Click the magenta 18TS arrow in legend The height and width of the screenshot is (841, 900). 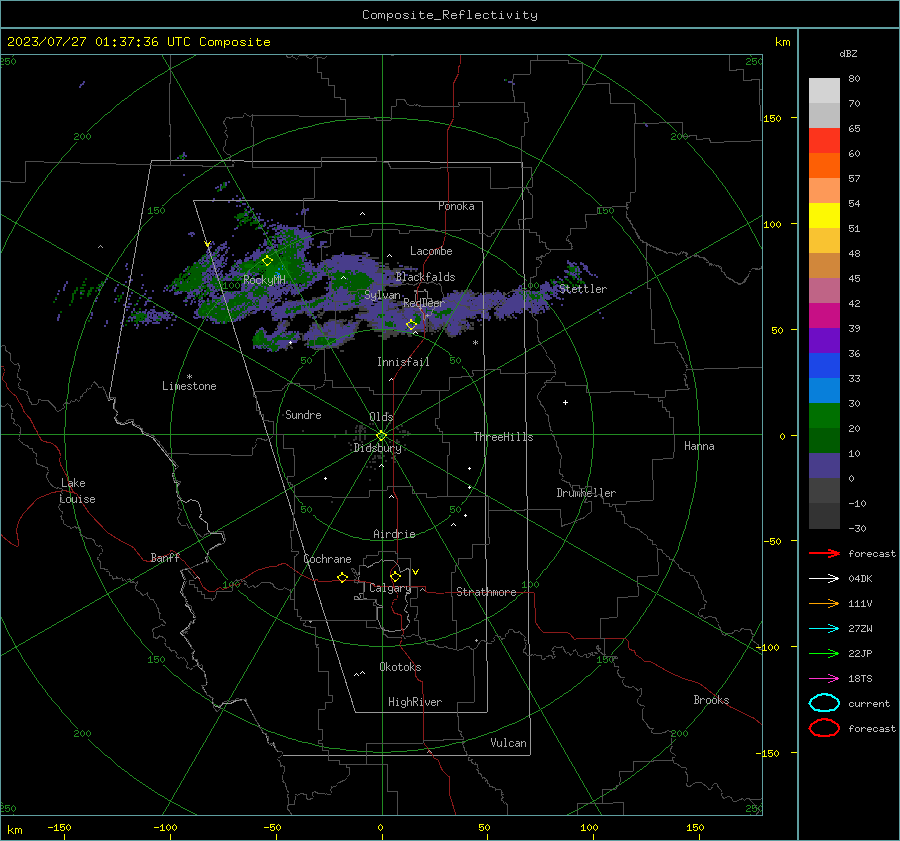click(824, 679)
